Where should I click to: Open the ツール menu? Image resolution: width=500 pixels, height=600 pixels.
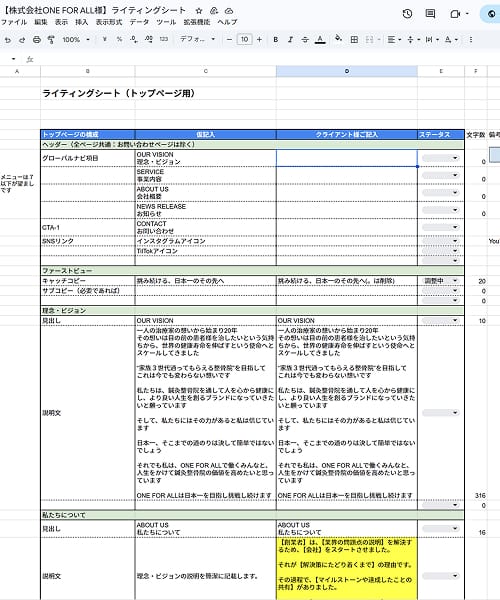point(166,22)
